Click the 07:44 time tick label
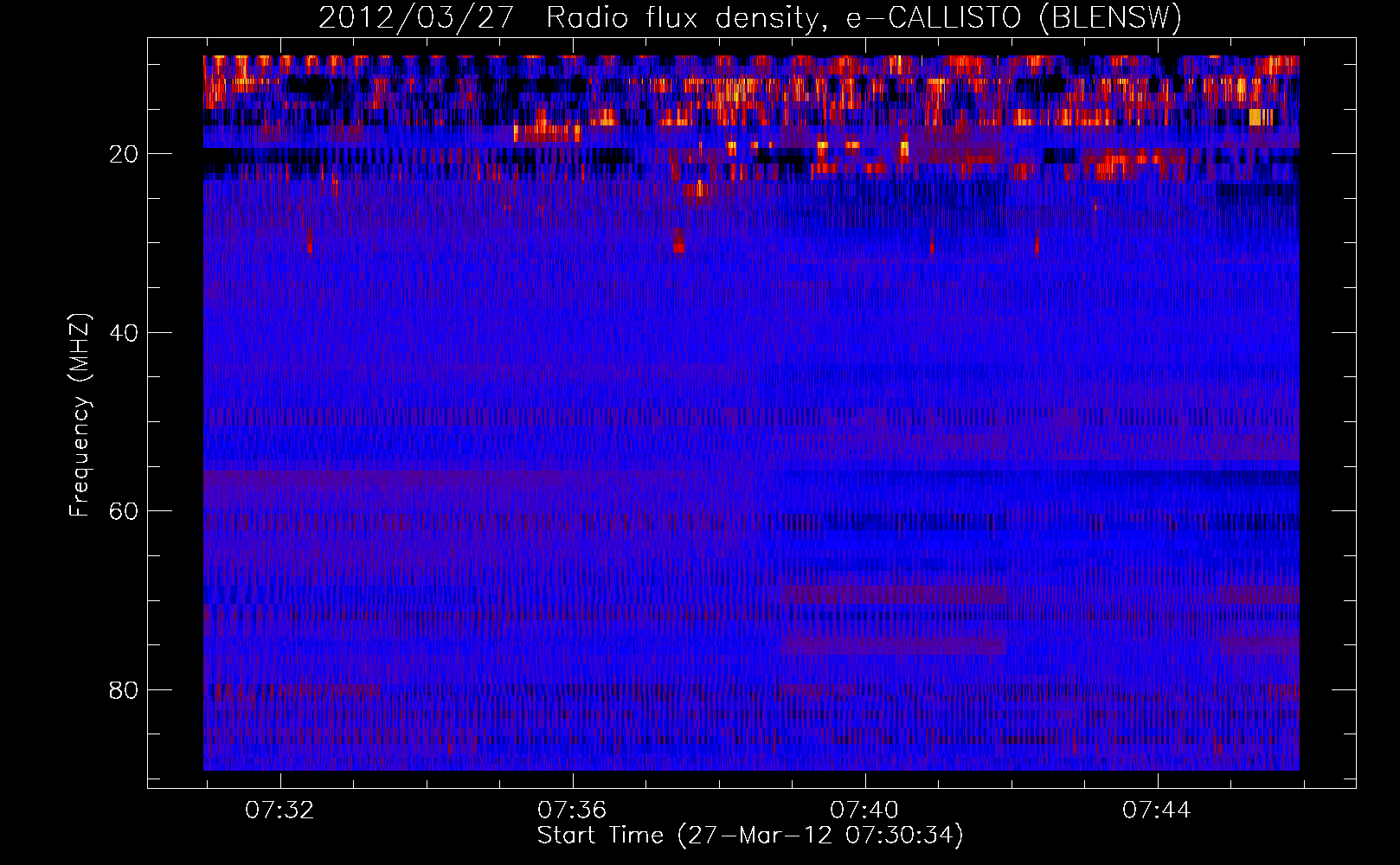This screenshot has height=865, width=1400. (x=1157, y=811)
